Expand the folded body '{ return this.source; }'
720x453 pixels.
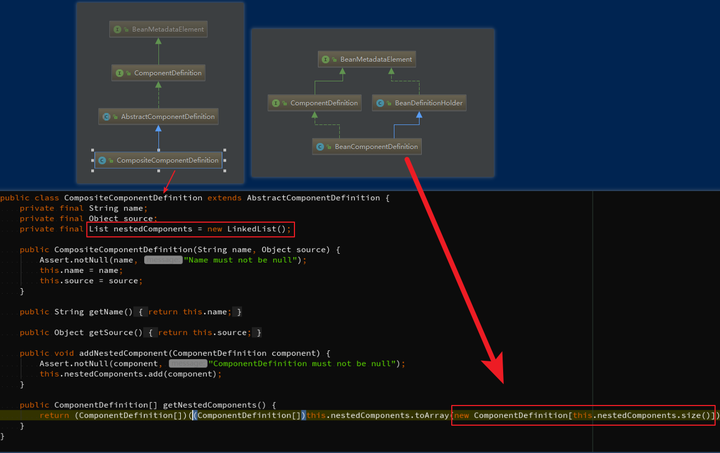205,333
